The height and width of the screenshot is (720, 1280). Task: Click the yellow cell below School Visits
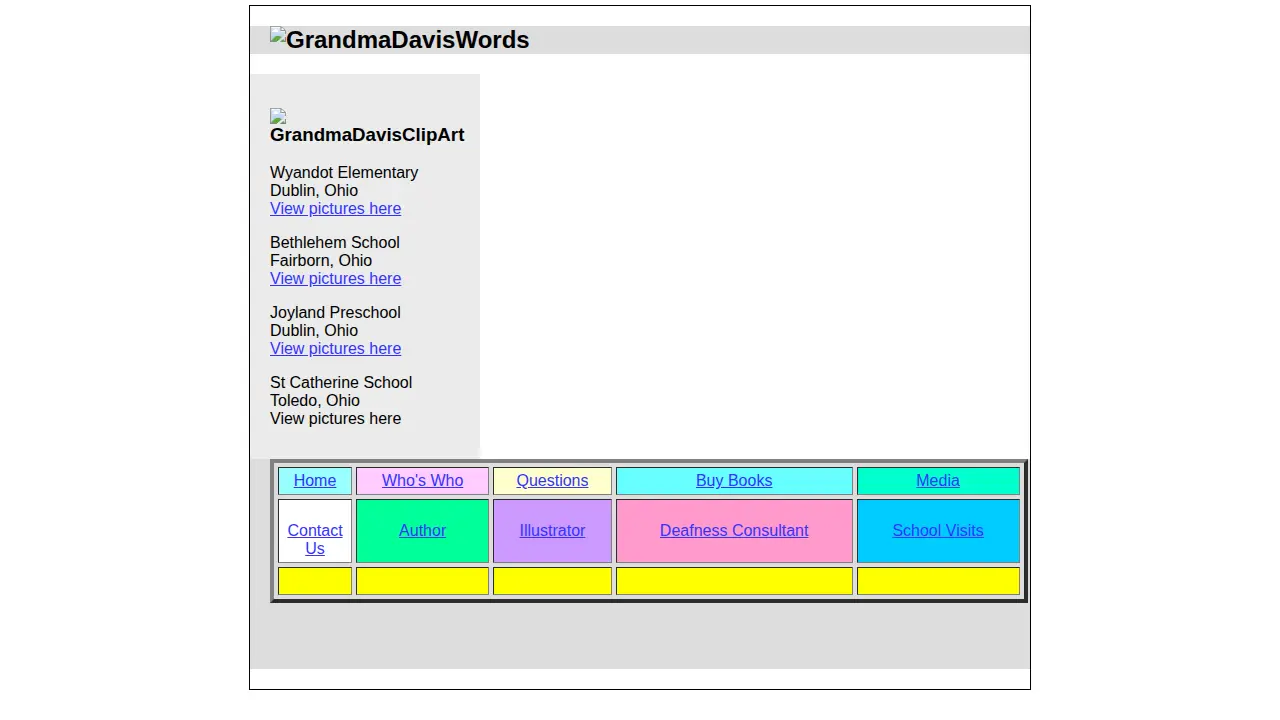938,581
